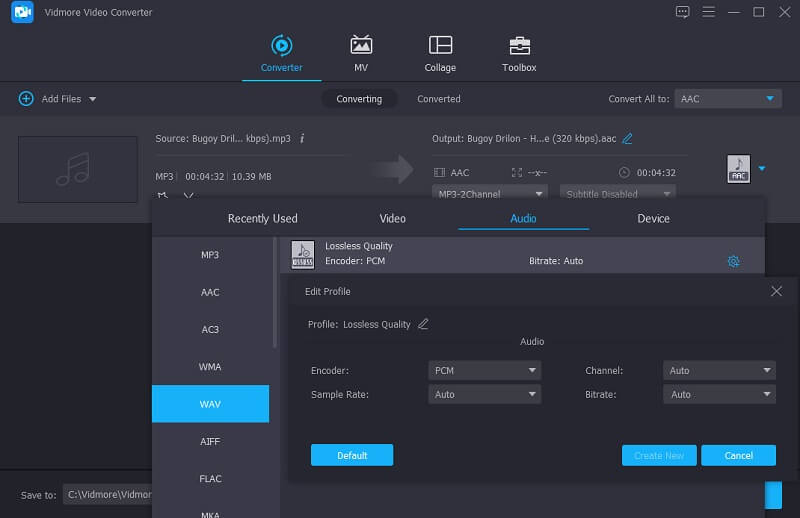Click the gear icon for Lossless Quality
This screenshot has height=518, width=800.
[733, 261]
